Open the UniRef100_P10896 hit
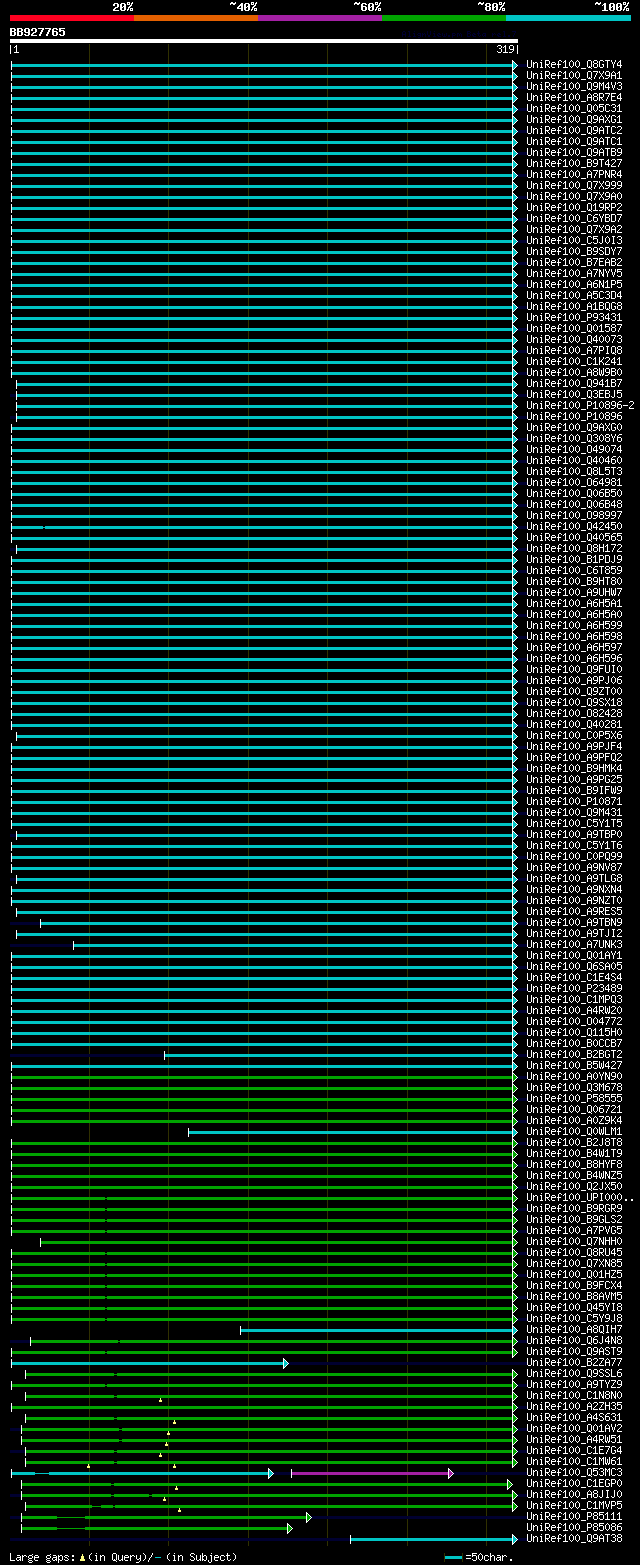 click(574, 417)
